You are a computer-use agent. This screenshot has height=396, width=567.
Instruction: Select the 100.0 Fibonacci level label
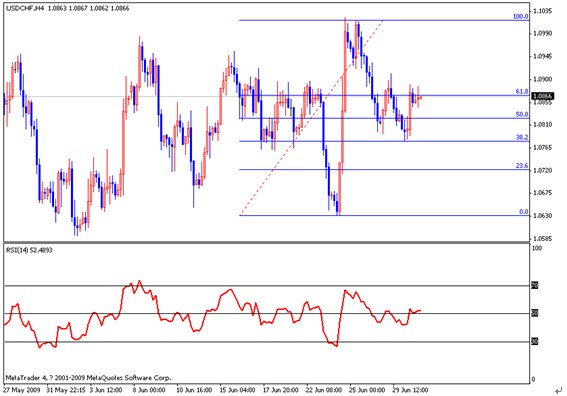(x=520, y=17)
